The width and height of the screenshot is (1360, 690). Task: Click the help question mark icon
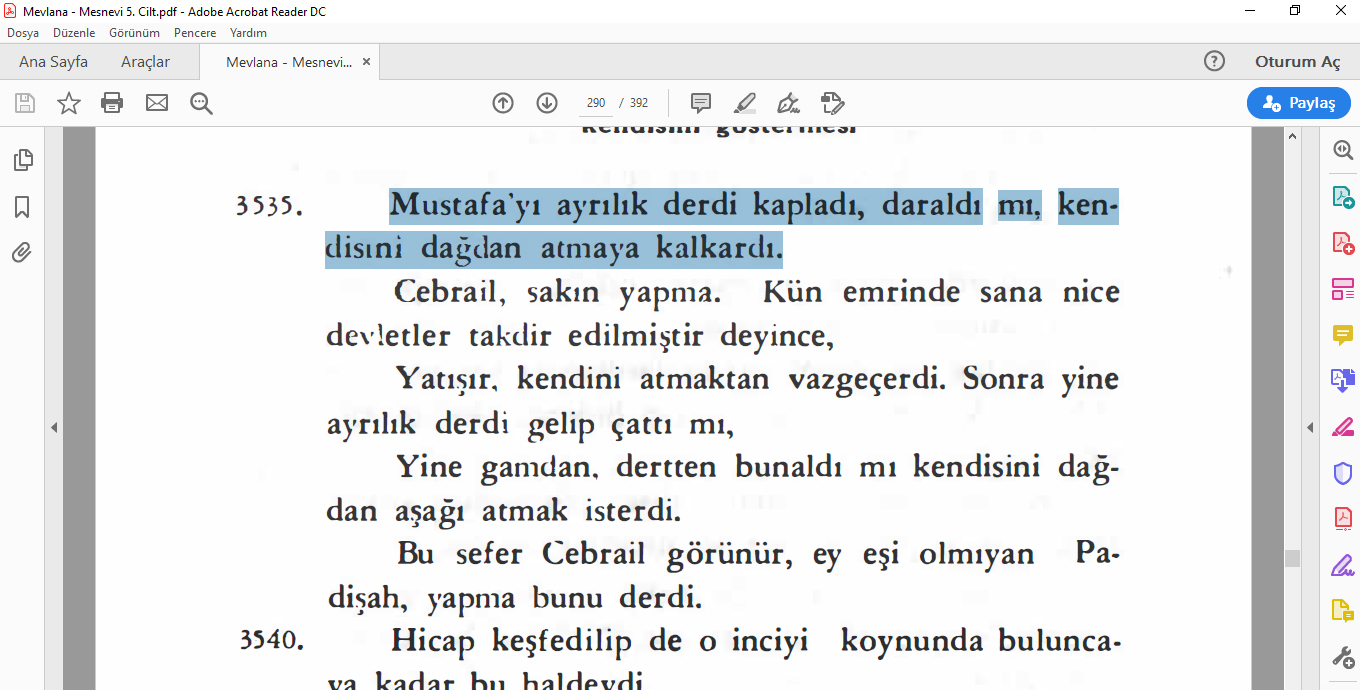click(x=1214, y=62)
